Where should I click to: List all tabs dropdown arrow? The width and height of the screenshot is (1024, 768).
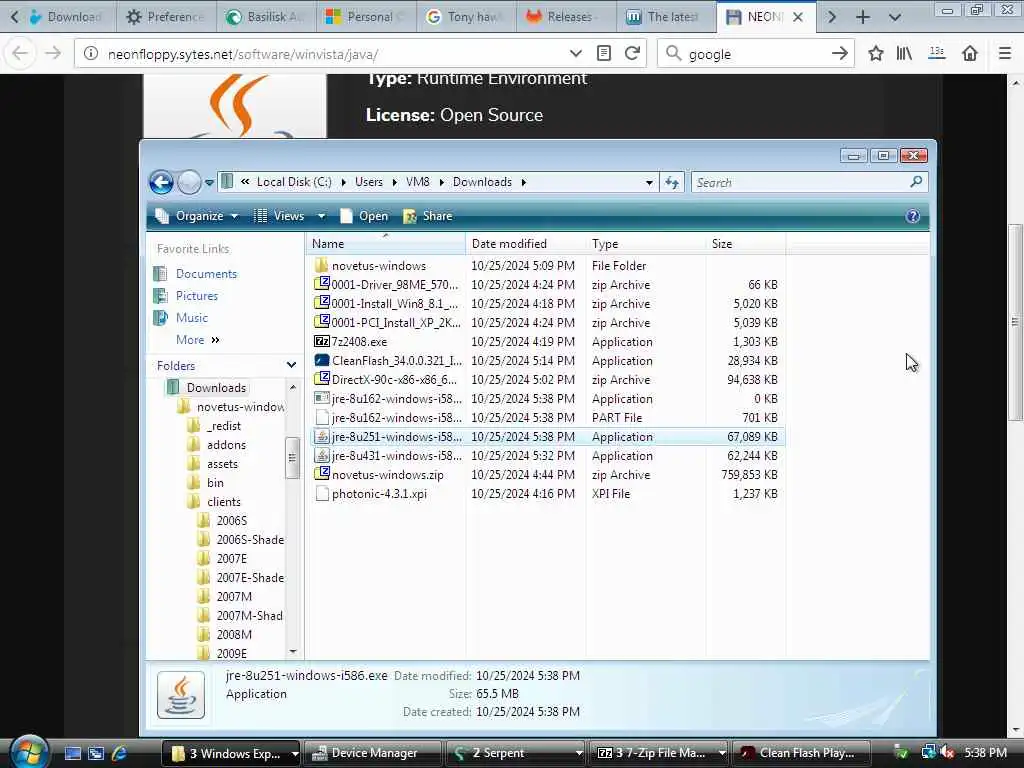tap(895, 17)
